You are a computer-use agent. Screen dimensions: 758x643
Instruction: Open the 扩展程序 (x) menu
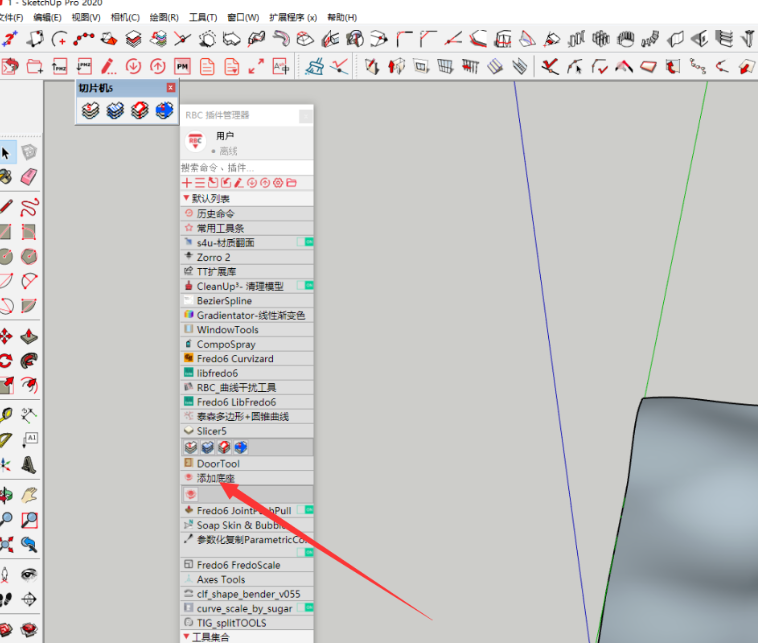[293, 17]
